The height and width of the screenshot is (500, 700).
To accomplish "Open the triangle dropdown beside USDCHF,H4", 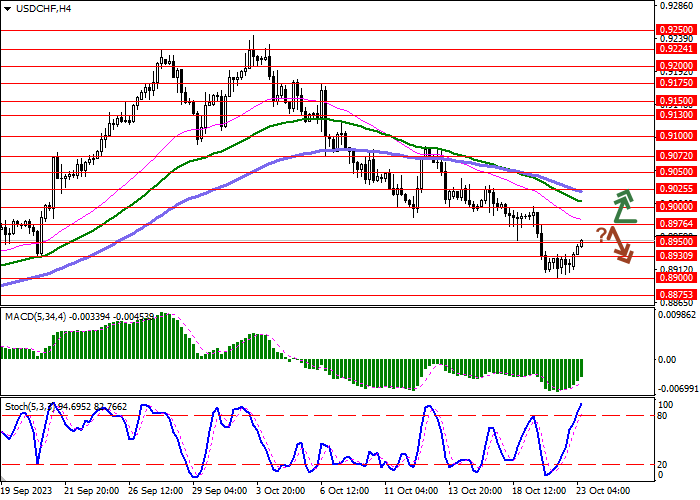I will coord(8,8).
